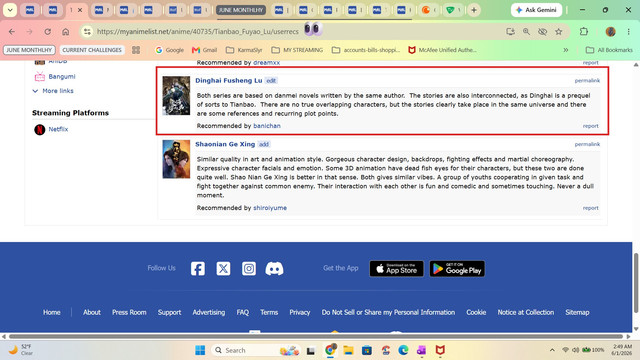Open the MY STREAMING bookmarks folder

tap(297, 50)
